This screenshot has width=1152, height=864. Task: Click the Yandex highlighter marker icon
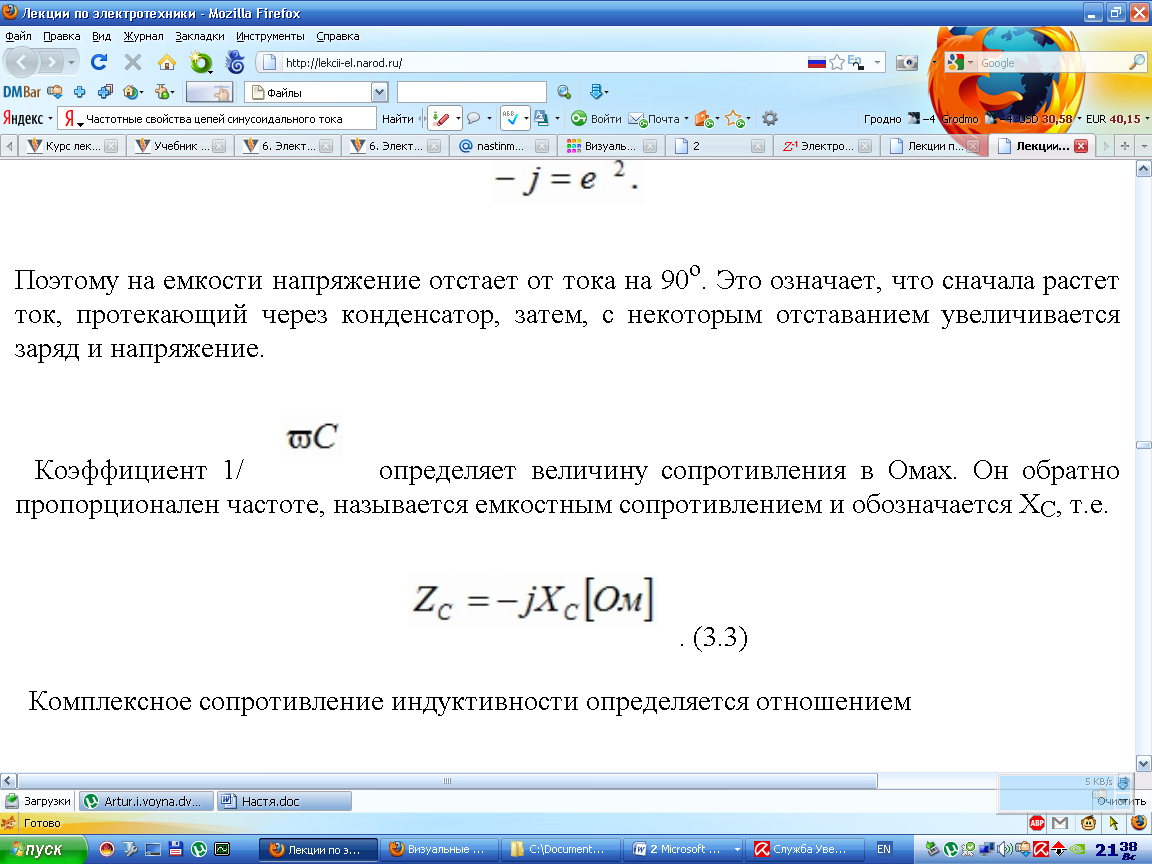440,118
